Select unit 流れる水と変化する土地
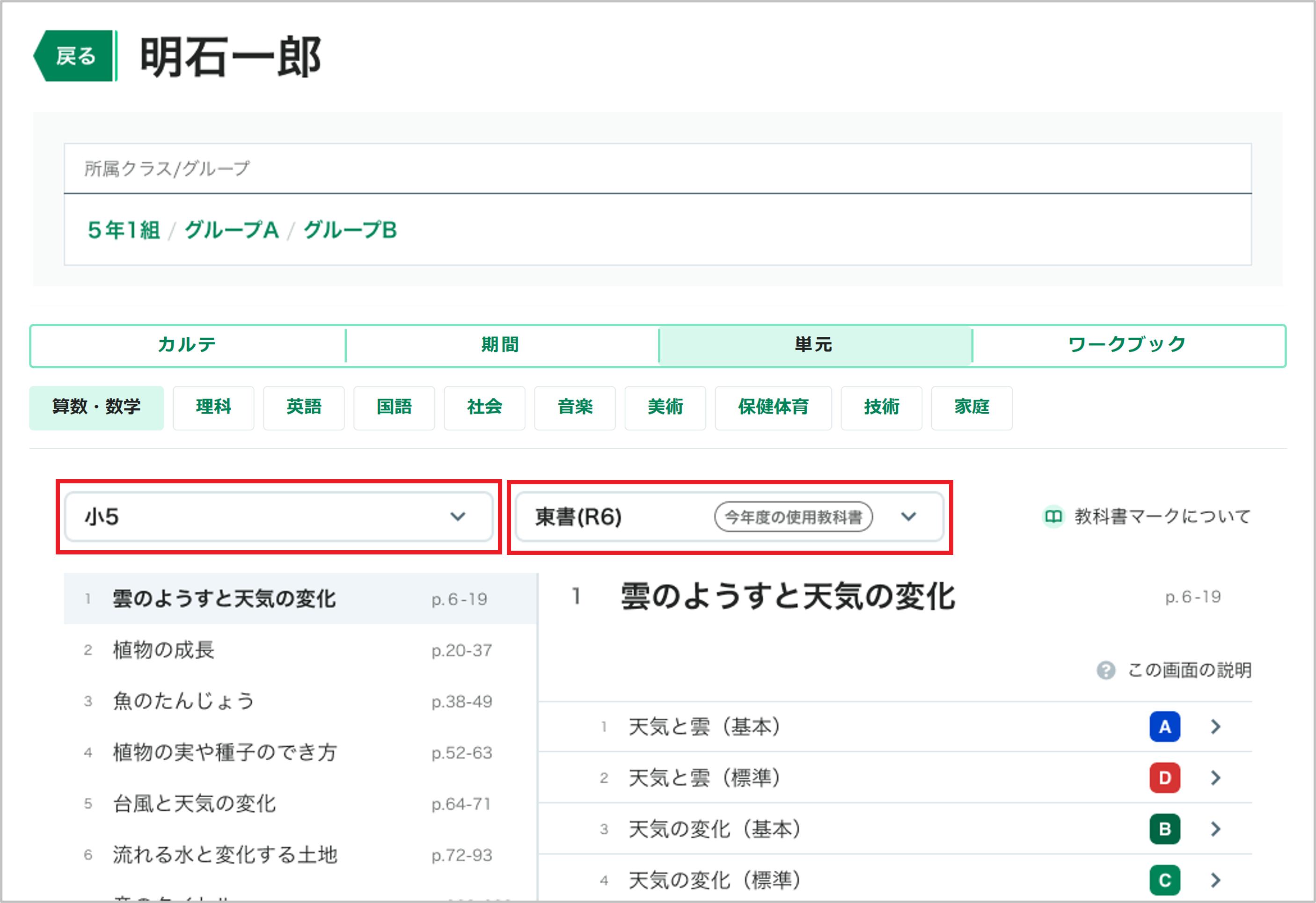This screenshot has width=1316, height=903. point(301,855)
